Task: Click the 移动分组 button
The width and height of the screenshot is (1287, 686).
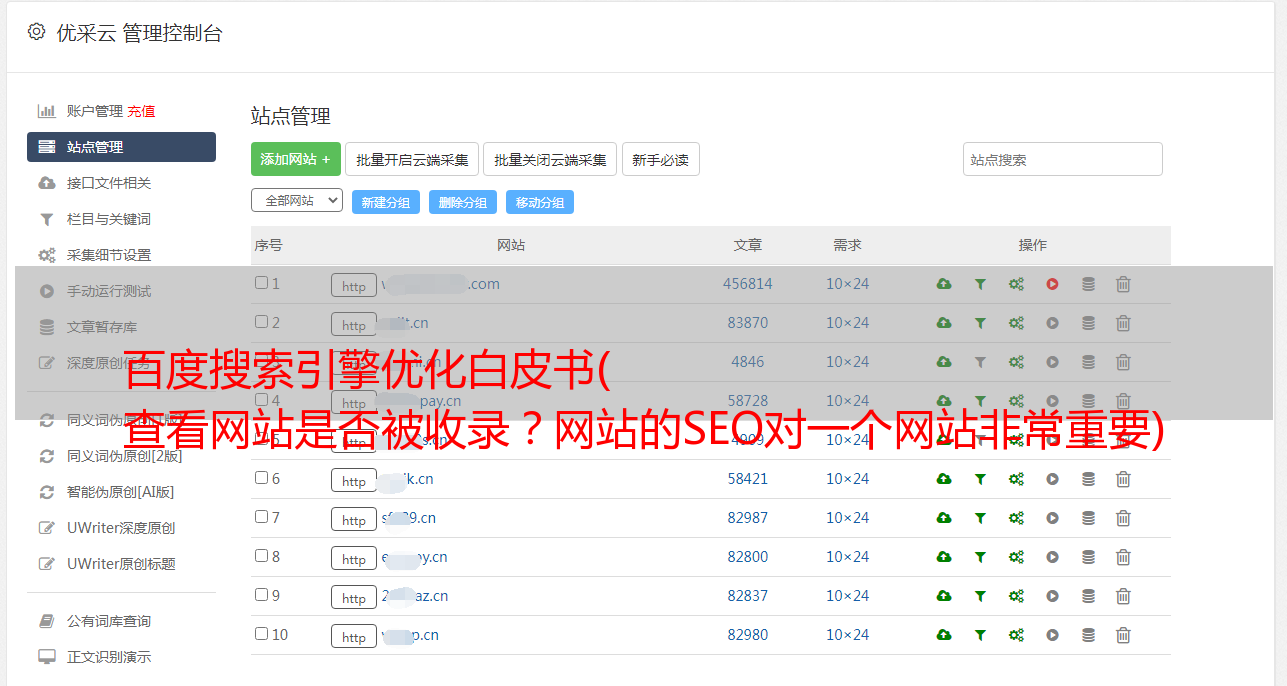Action: [x=540, y=202]
